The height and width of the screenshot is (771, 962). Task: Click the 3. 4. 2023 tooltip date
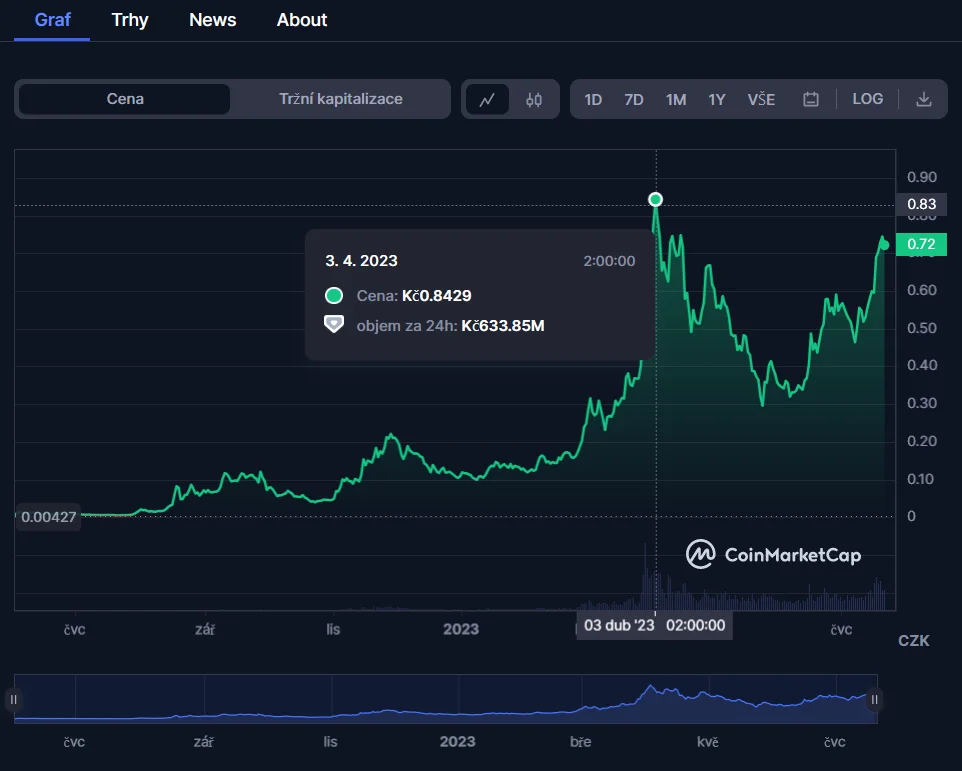click(361, 261)
